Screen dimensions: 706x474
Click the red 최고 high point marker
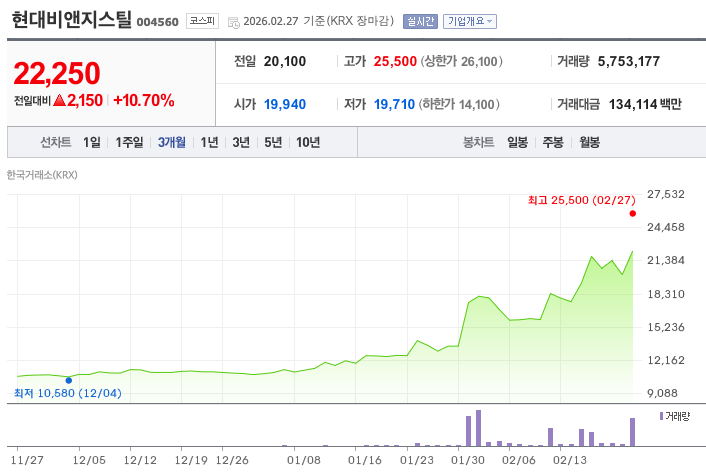(x=633, y=213)
